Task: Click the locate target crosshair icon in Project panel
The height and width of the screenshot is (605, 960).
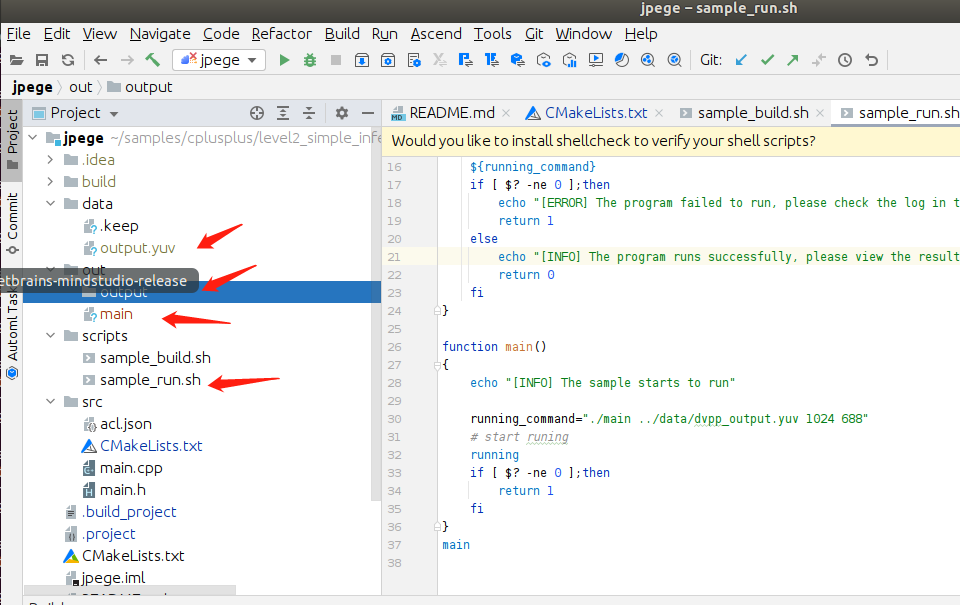Action: coord(257,113)
